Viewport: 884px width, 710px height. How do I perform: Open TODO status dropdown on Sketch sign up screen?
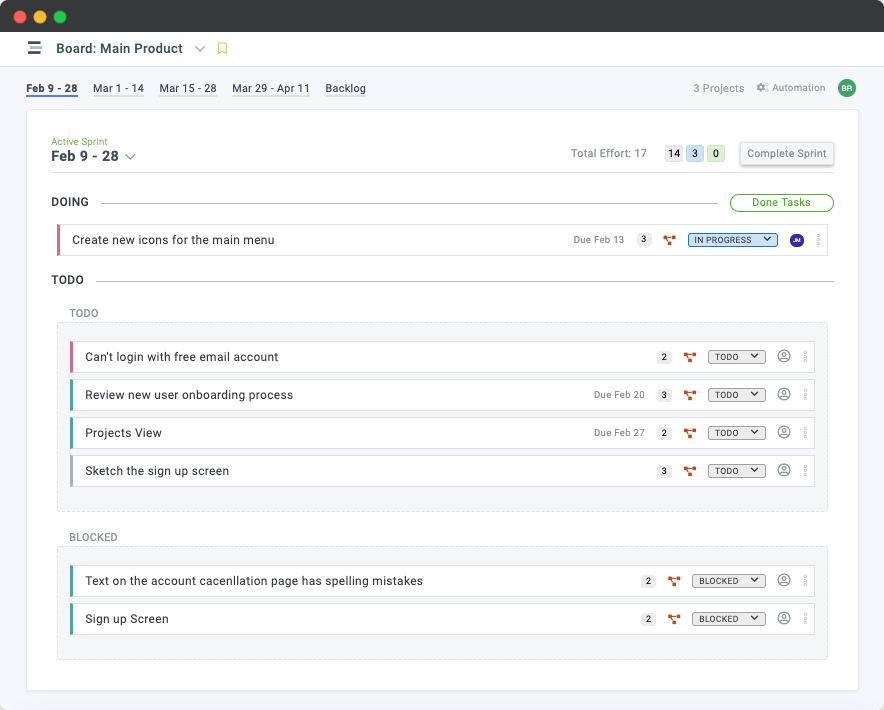736,471
